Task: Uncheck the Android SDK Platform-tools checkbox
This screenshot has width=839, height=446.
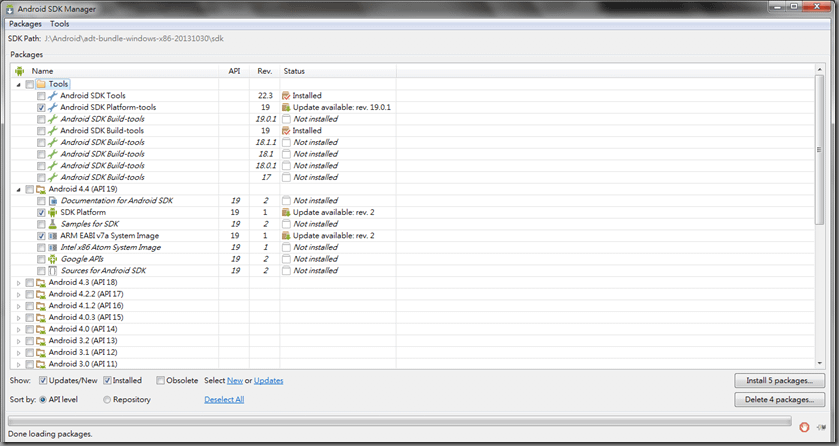Action: (41, 108)
